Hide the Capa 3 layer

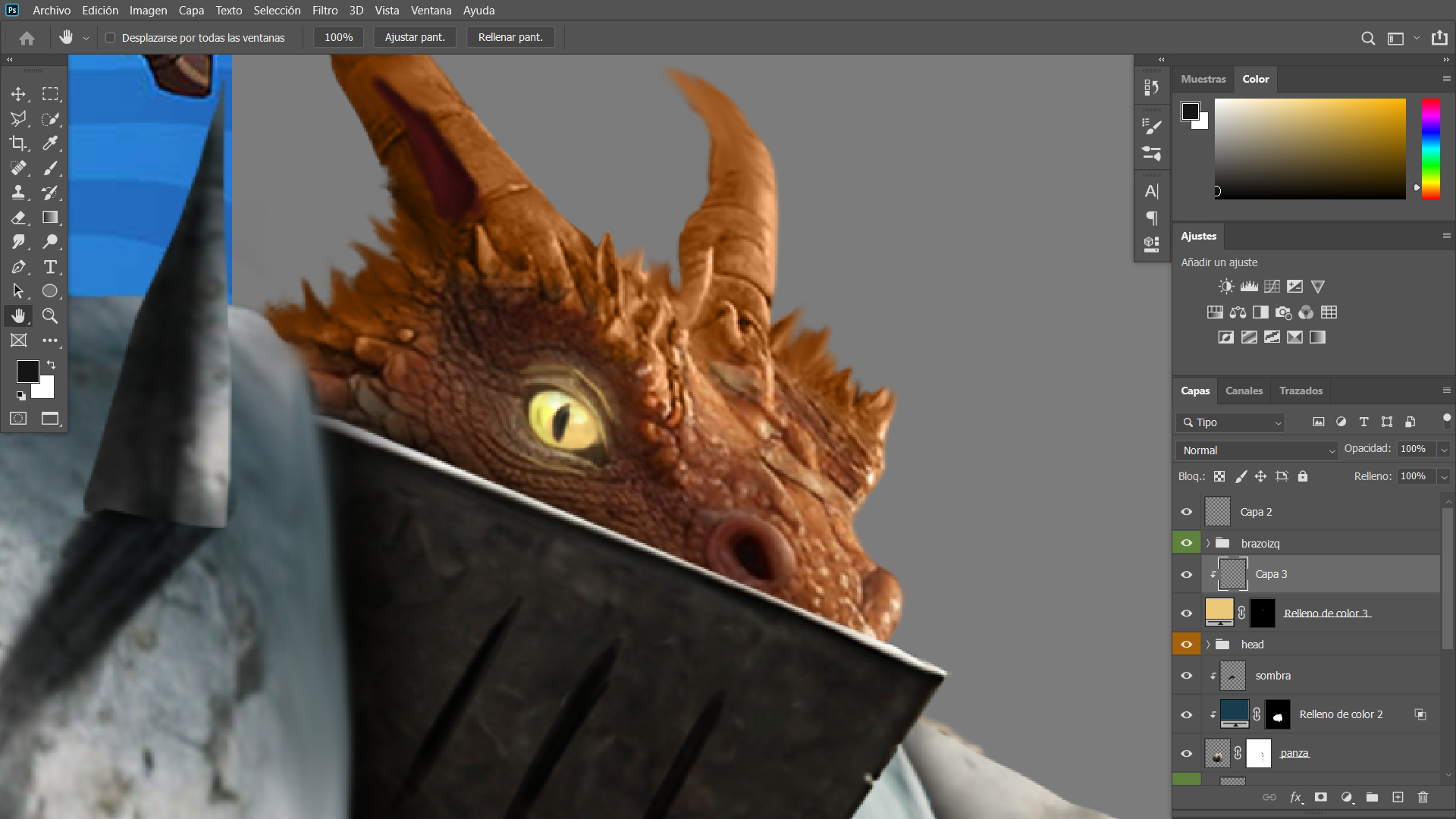click(x=1187, y=575)
